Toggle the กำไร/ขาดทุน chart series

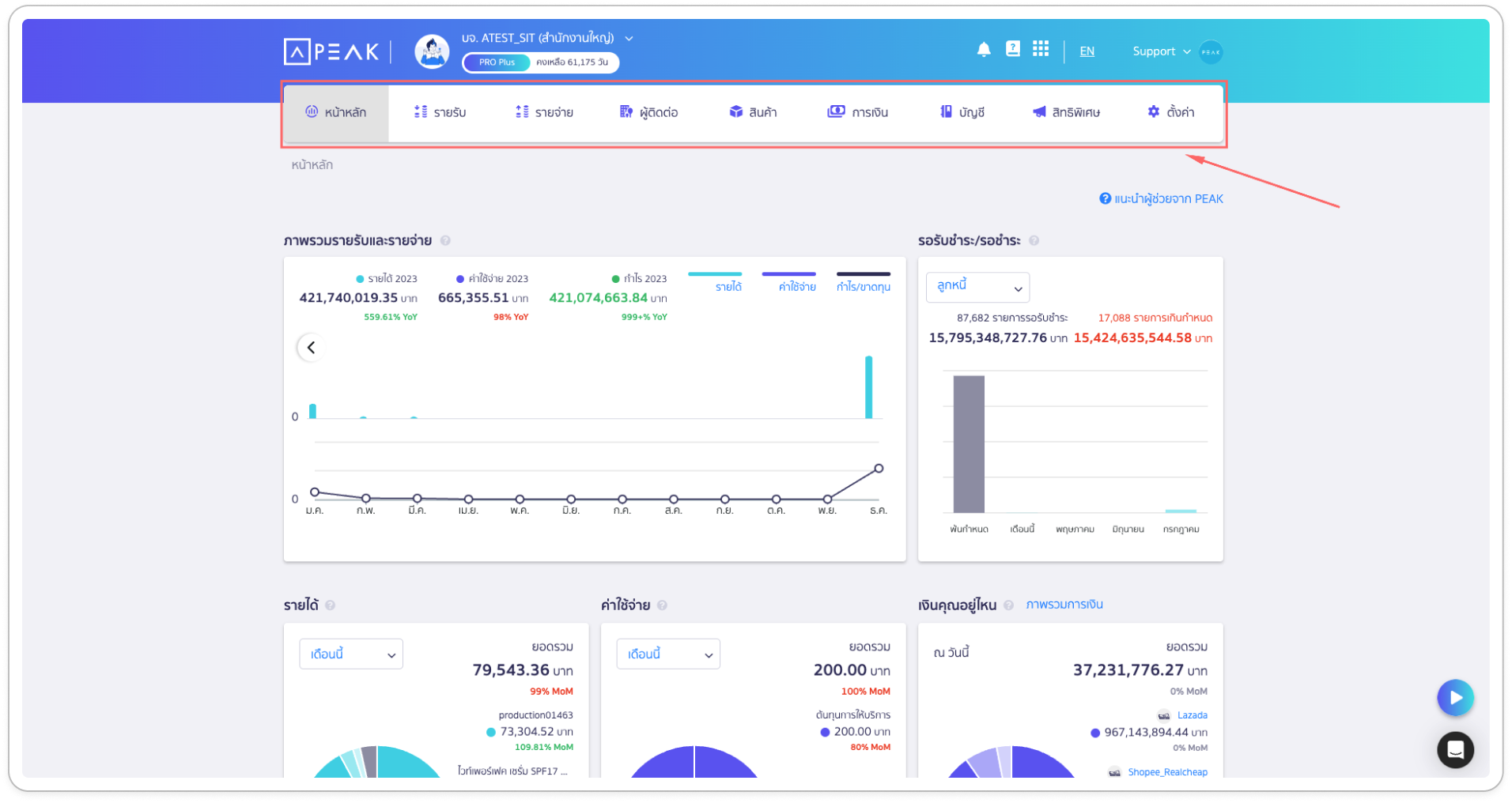(x=864, y=281)
